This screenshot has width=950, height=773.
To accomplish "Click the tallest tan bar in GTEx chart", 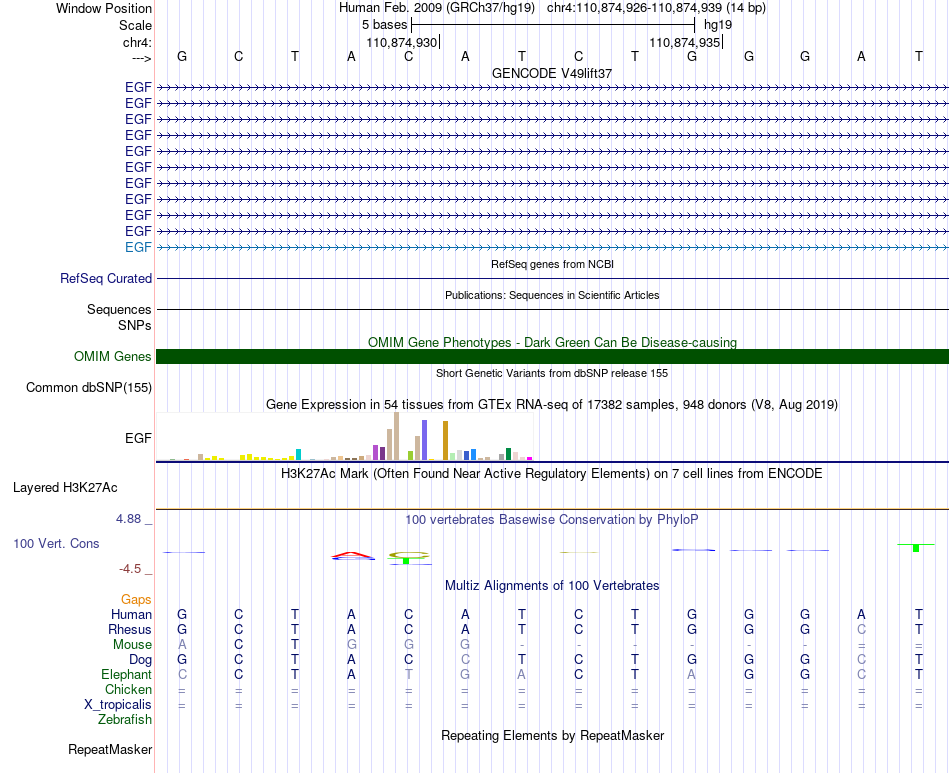I will point(396,436).
